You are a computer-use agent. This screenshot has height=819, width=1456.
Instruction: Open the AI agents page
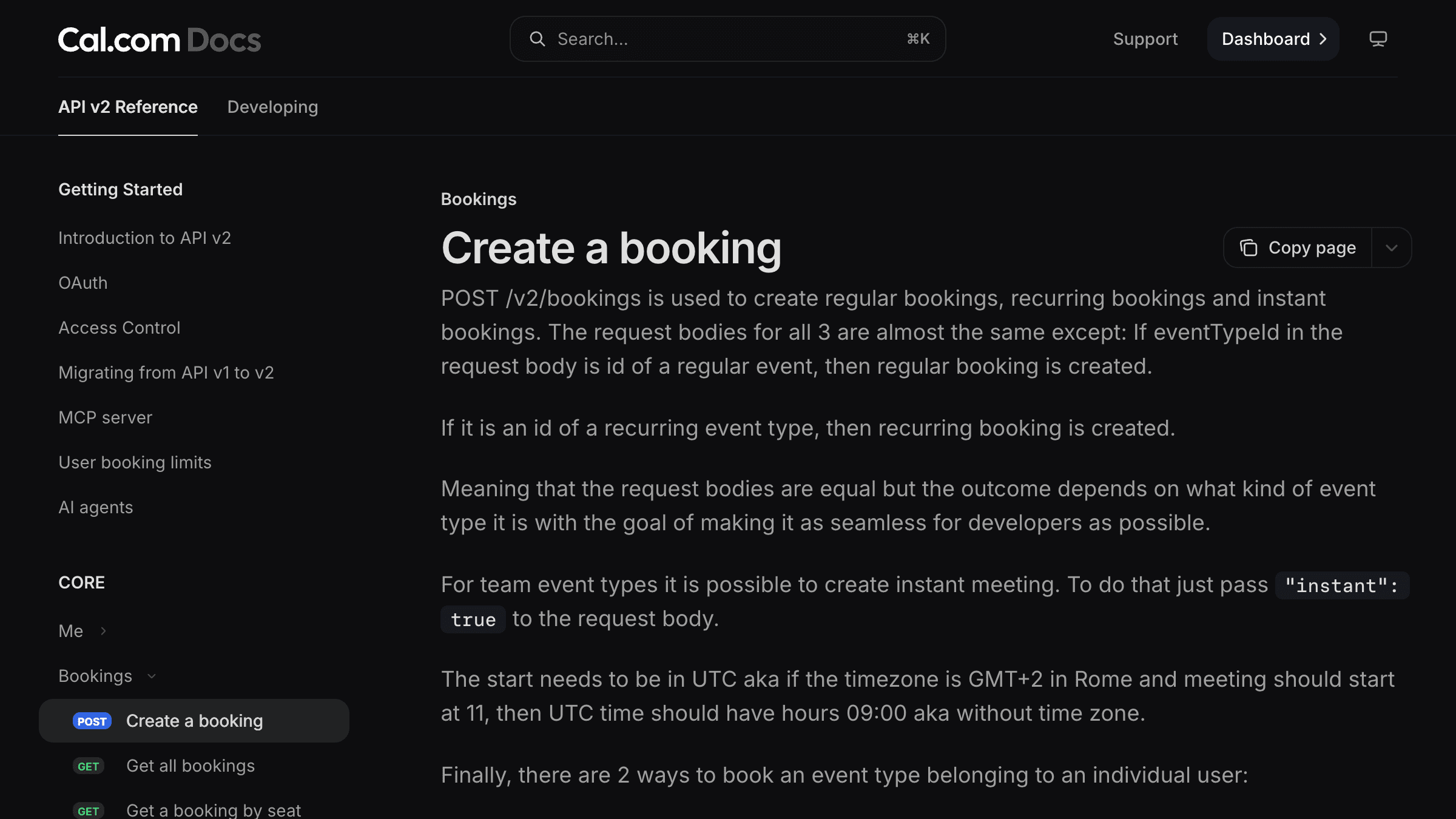tap(96, 507)
